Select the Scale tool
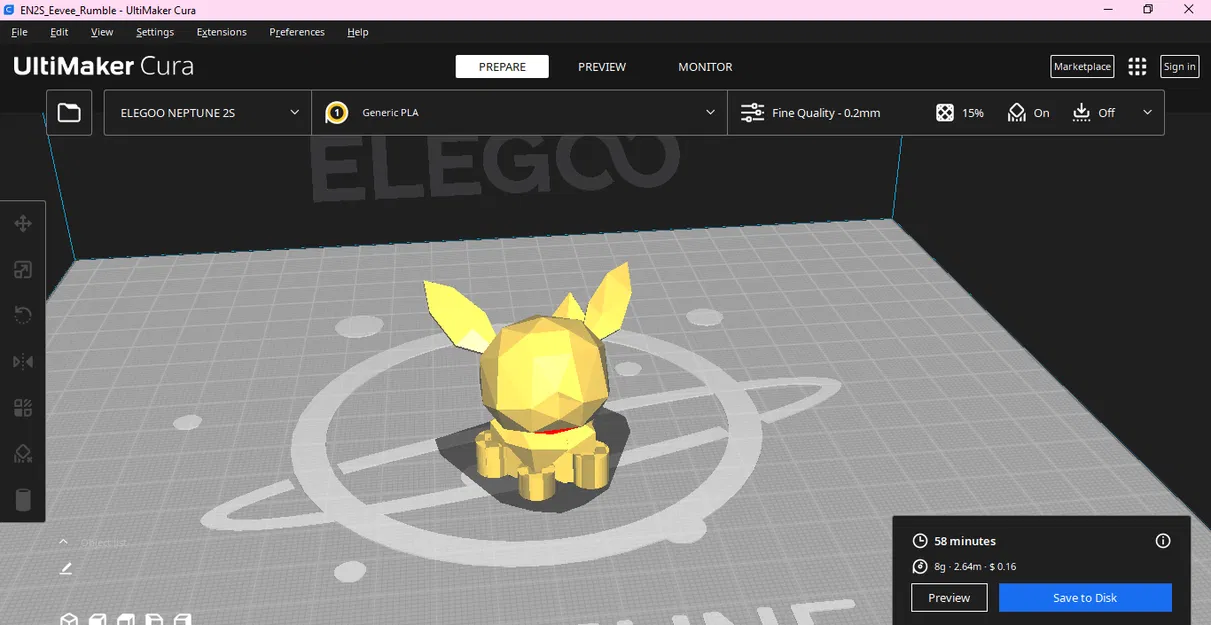The height and width of the screenshot is (625, 1211). pyautogui.click(x=23, y=269)
